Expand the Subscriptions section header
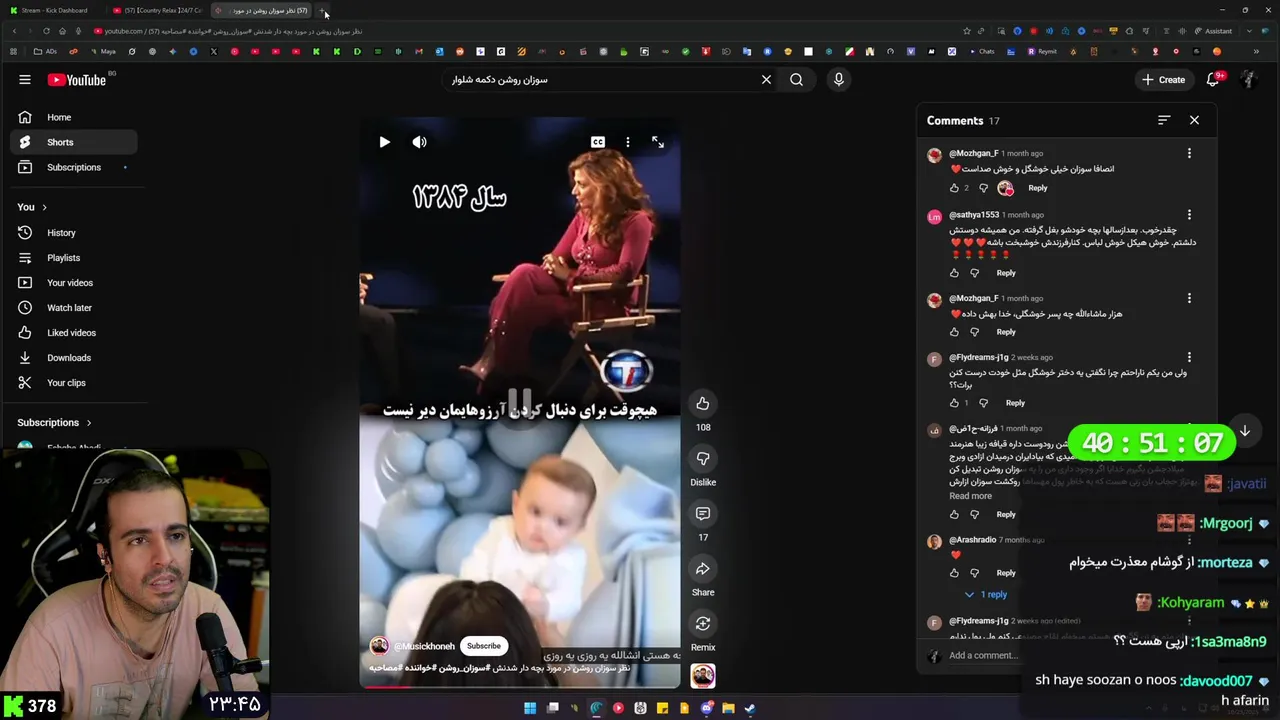This screenshot has height=720, width=1280. click(x=54, y=423)
